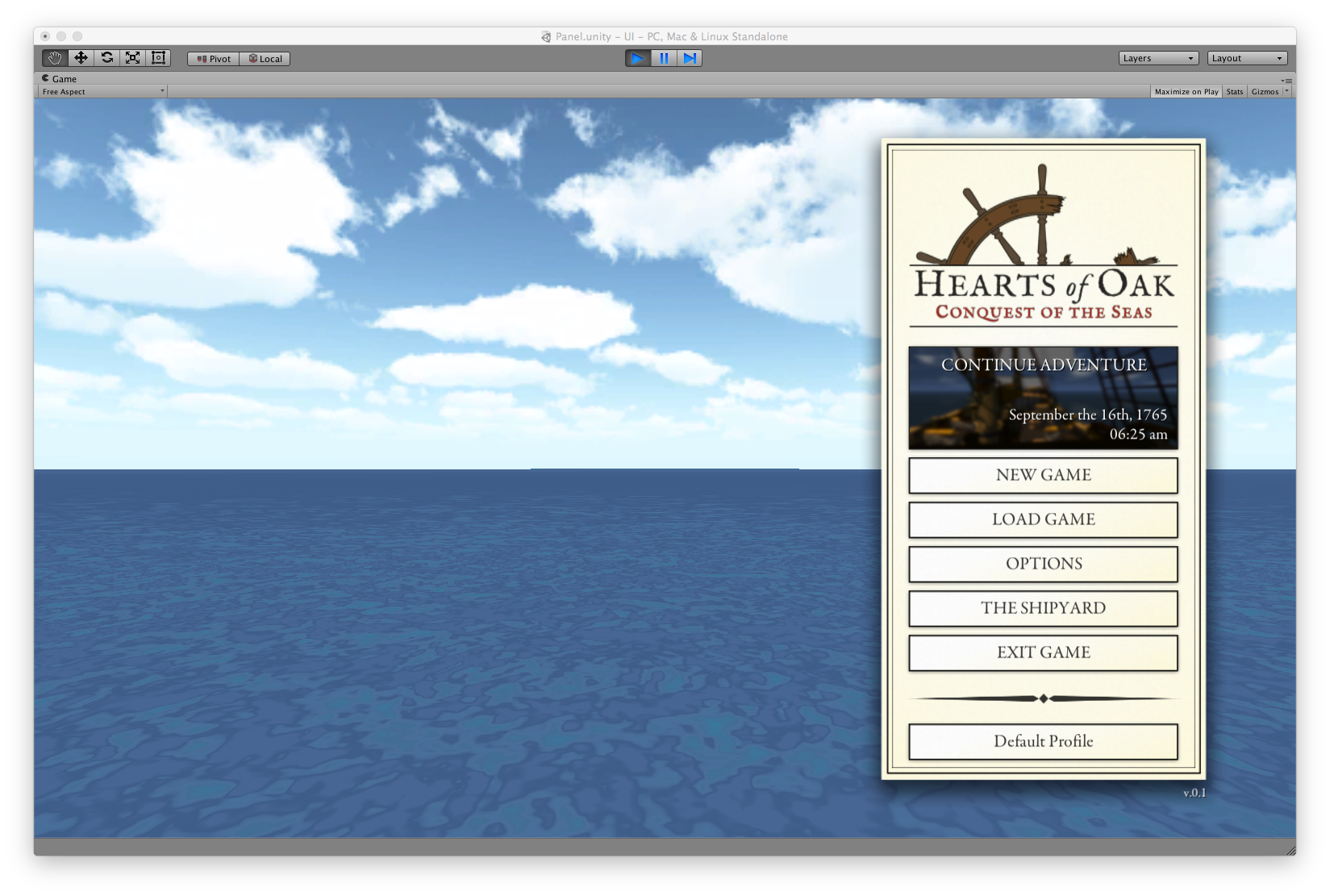
Task: Select the Default Profile button
Action: click(1043, 742)
